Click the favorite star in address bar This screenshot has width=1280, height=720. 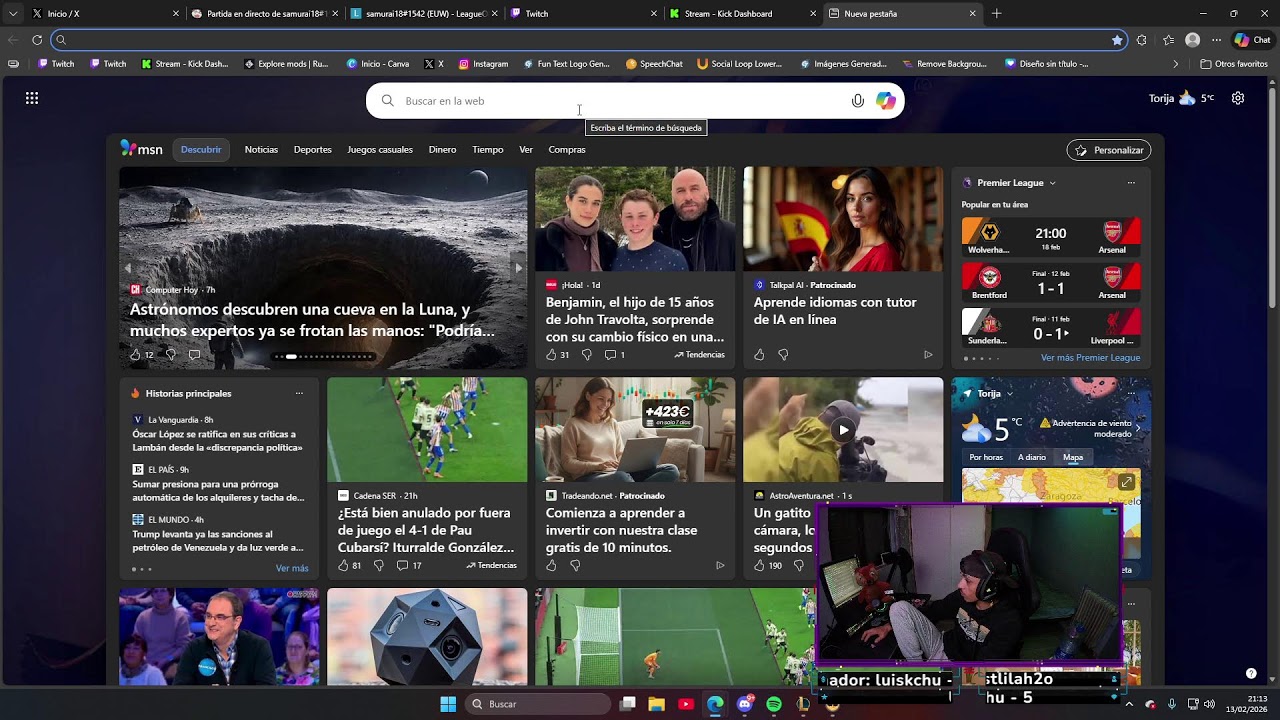pos(1117,40)
